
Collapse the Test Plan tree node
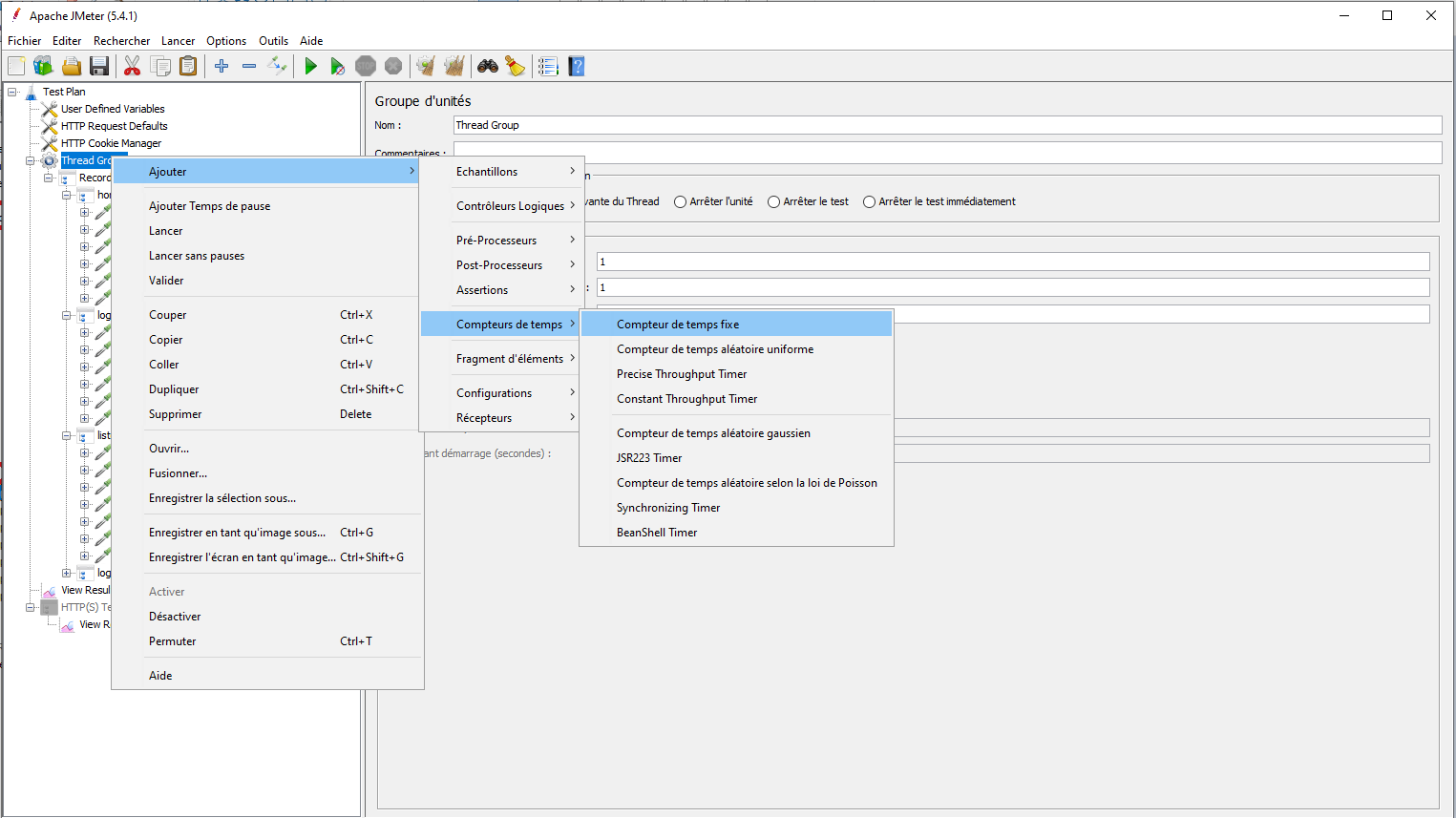[12, 93]
